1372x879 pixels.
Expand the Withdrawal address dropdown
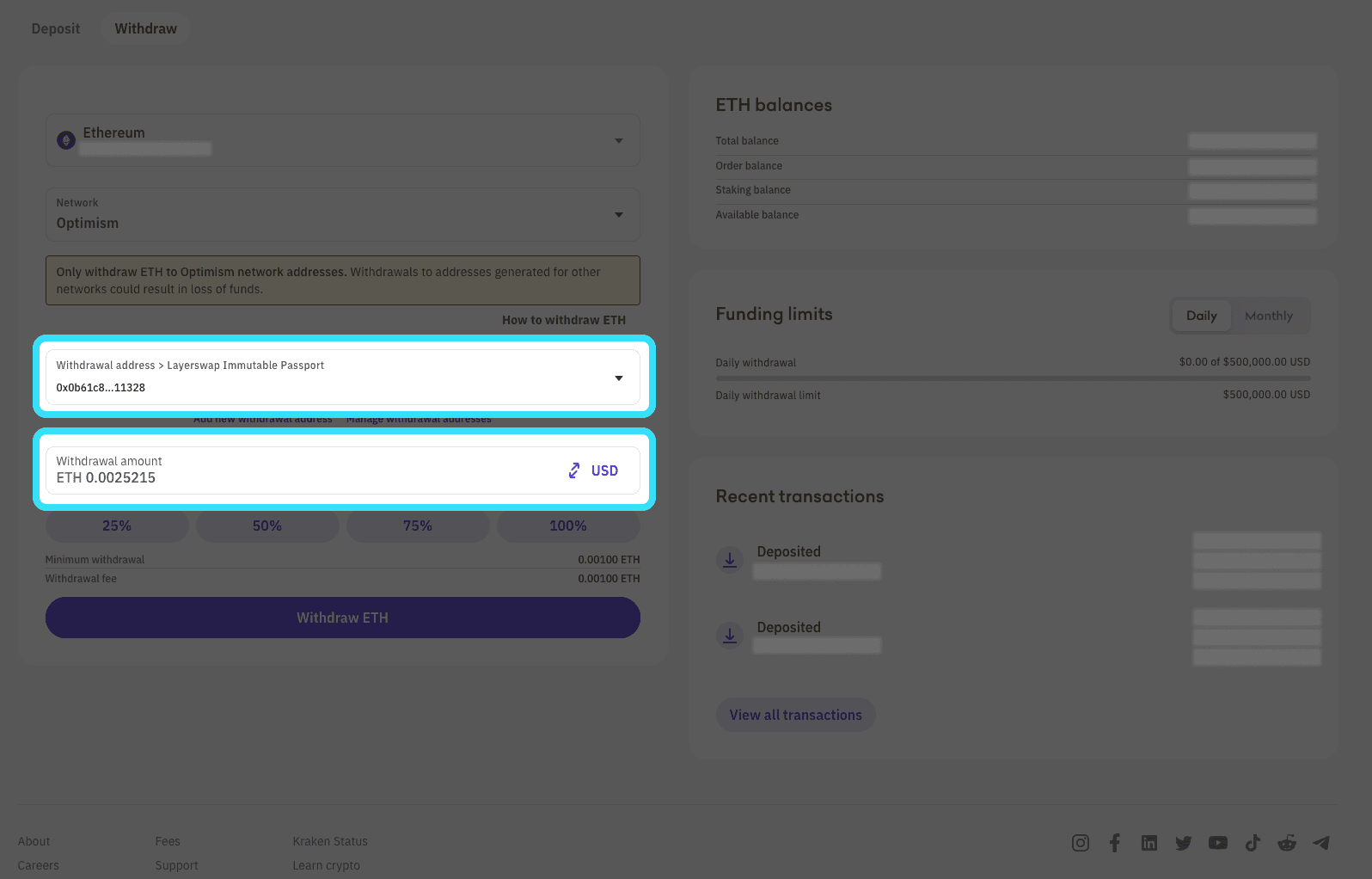click(343, 378)
